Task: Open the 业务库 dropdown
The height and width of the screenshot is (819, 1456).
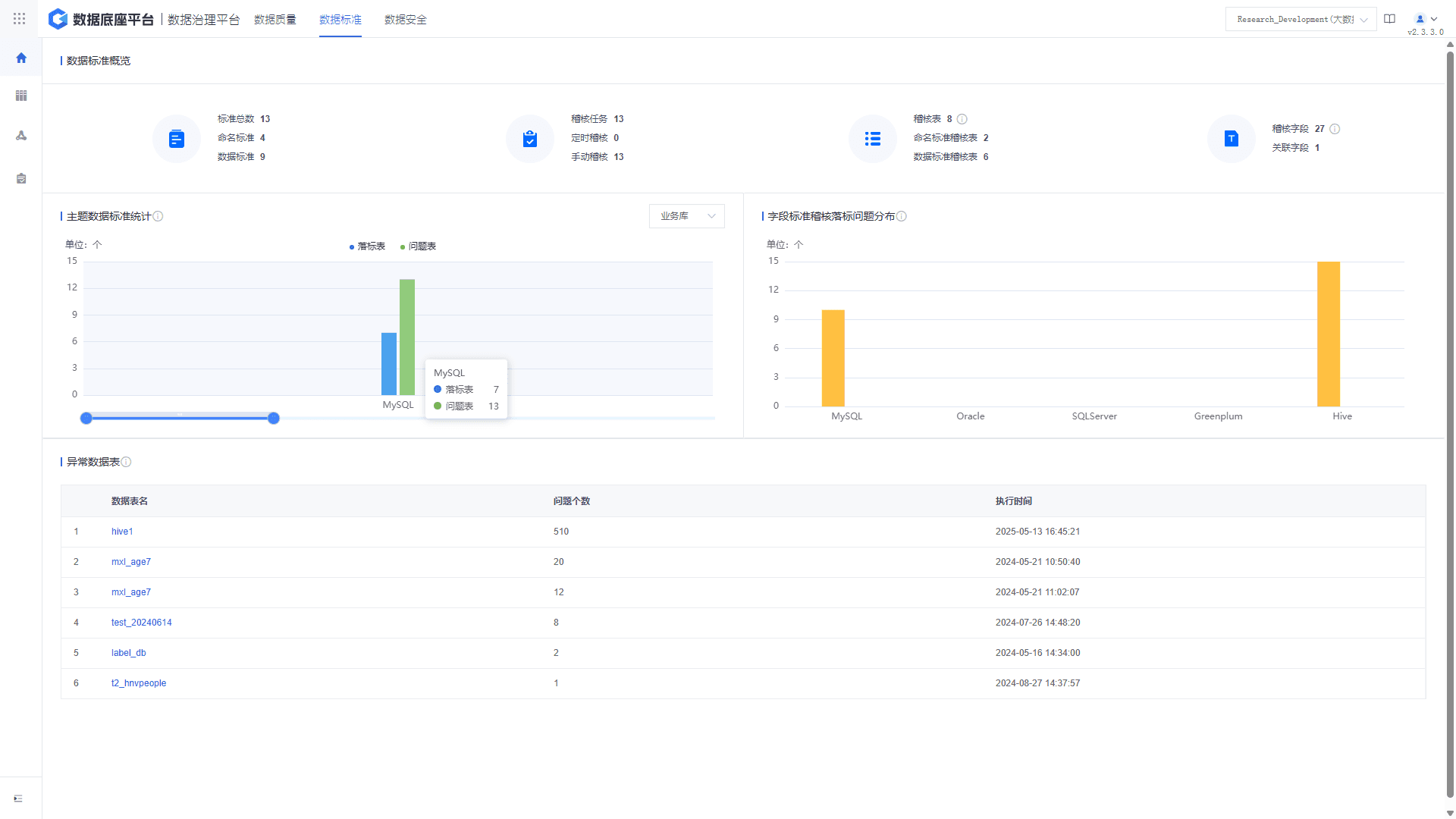Action: [686, 216]
